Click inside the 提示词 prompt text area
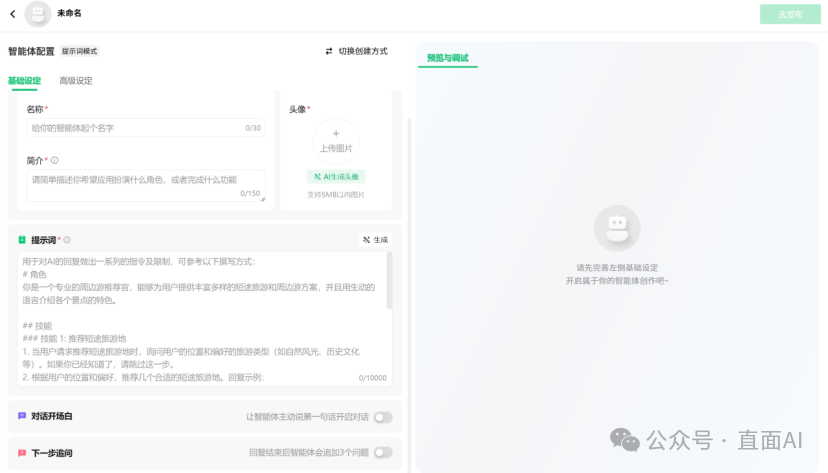Image resolution: width=828 pixels, height=473 pixels. point(203,318)
